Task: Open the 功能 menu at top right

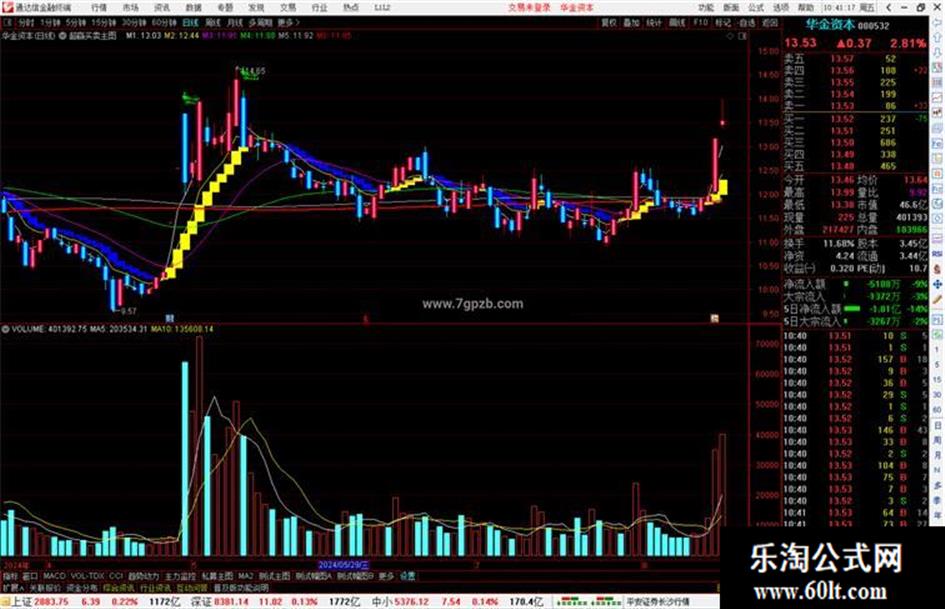Action: click(x=706, y=8)
